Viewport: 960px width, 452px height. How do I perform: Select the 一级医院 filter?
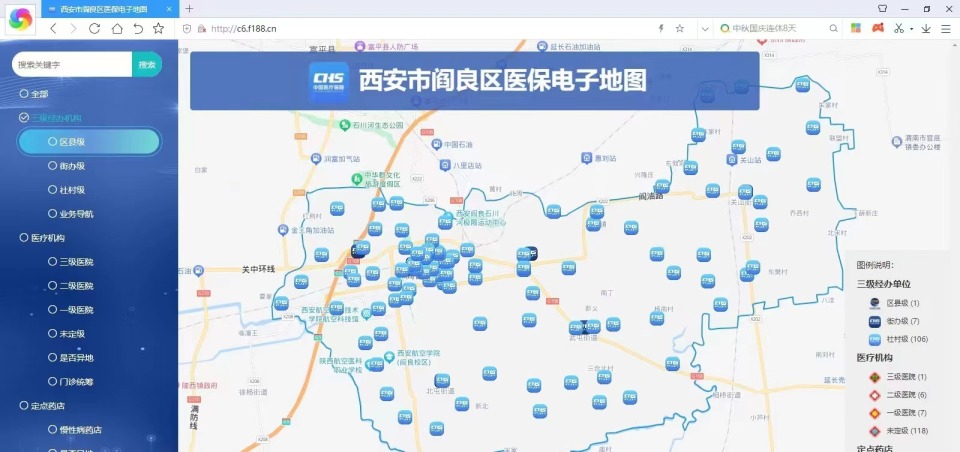coord(71,310)
